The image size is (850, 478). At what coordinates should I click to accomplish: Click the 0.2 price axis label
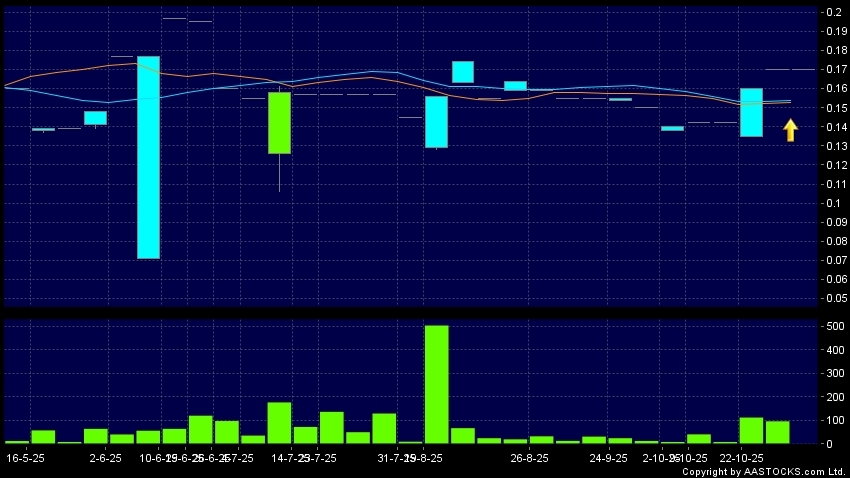coord(832,12)
